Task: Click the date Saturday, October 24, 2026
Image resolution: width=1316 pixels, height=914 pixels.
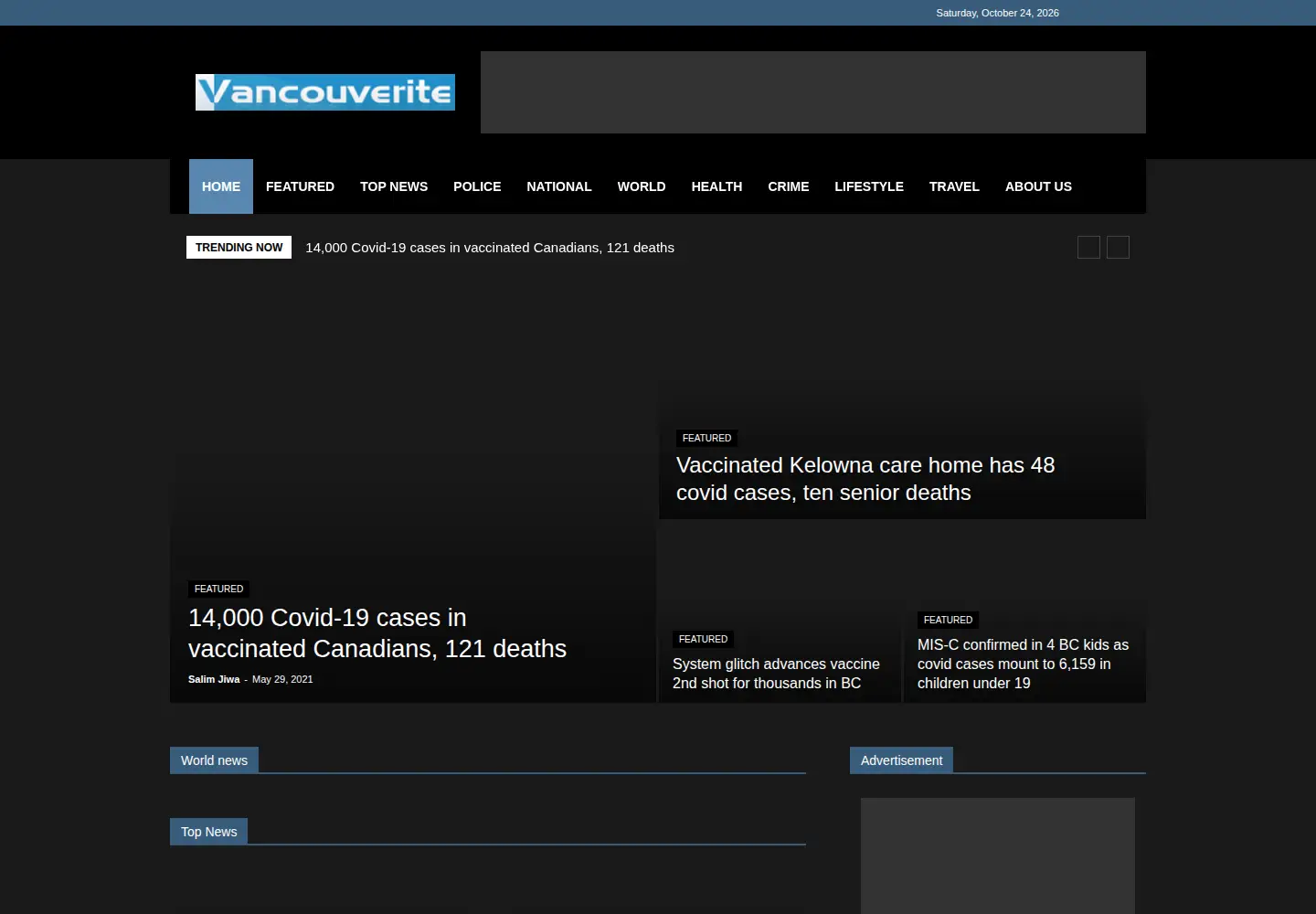Action: [x=997, y=13]
